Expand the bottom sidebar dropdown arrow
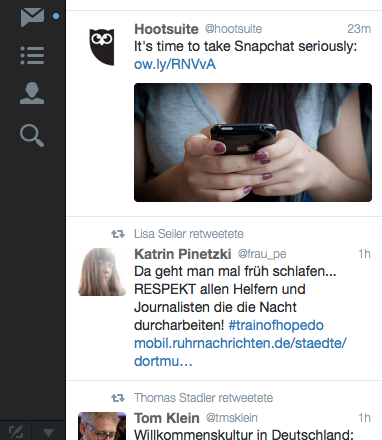382x440 pixels. tap(49, 432)
